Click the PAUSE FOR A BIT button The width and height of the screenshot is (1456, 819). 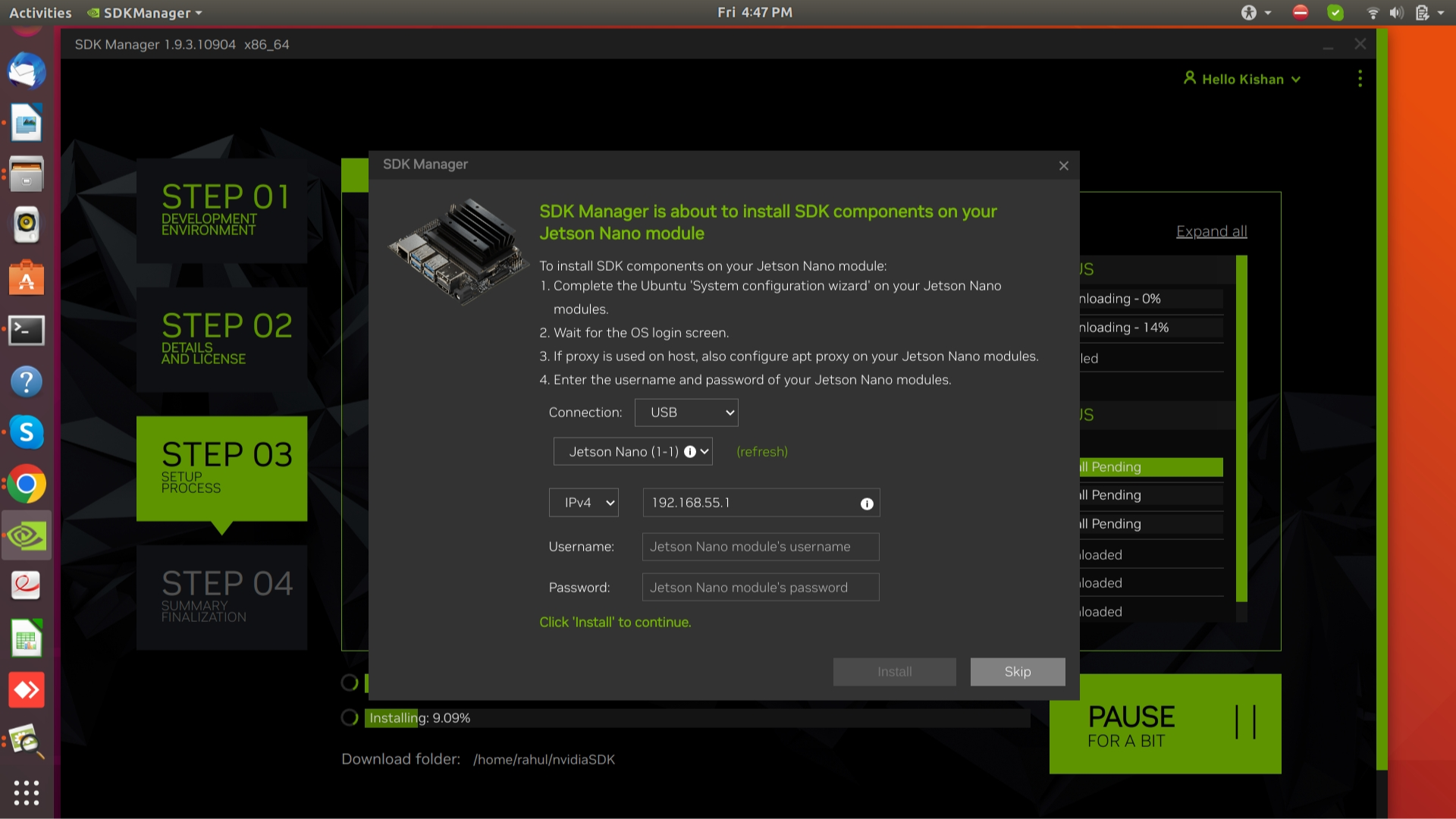click(x=1165, y=724)
